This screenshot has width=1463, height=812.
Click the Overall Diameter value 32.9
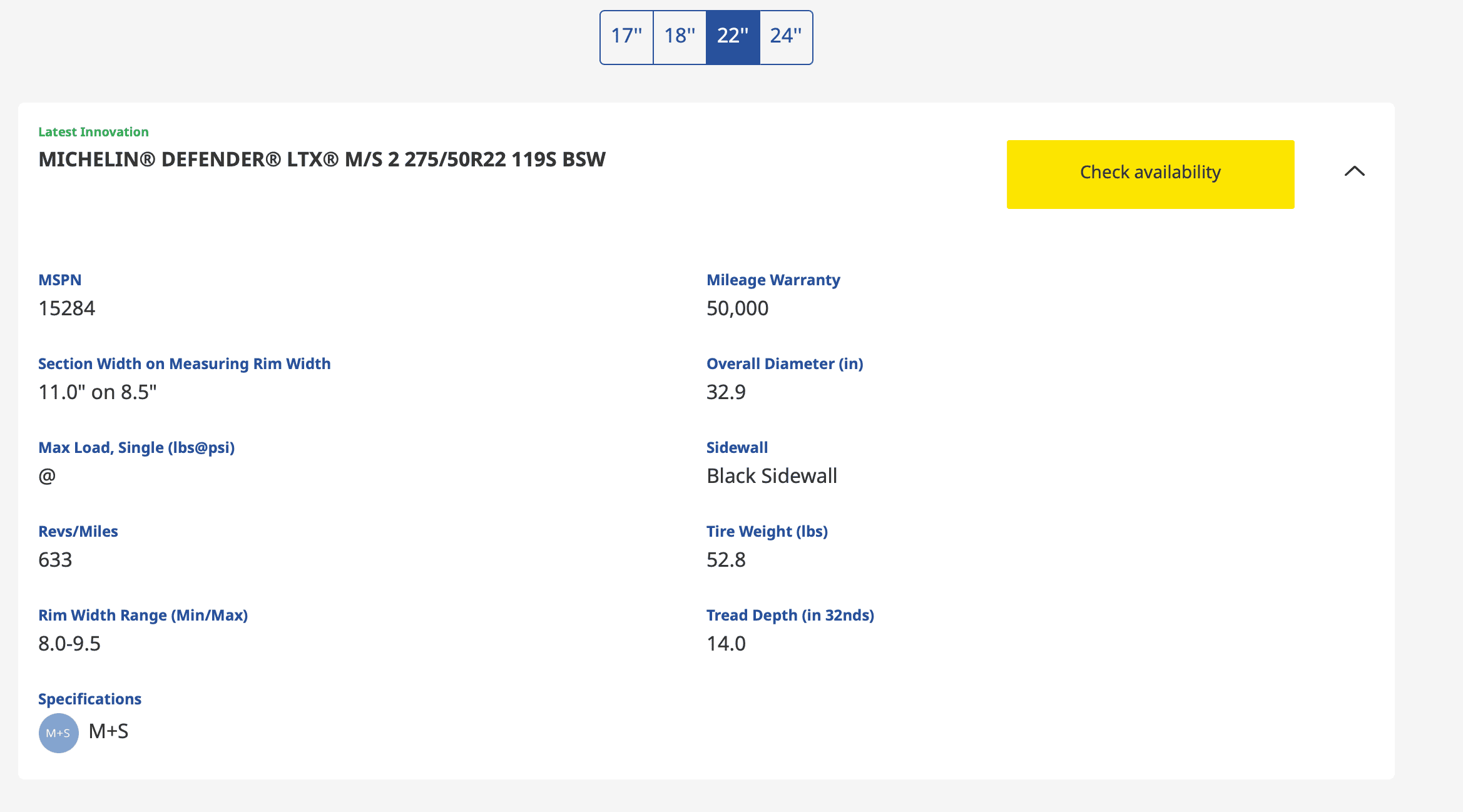coord(726,392)
